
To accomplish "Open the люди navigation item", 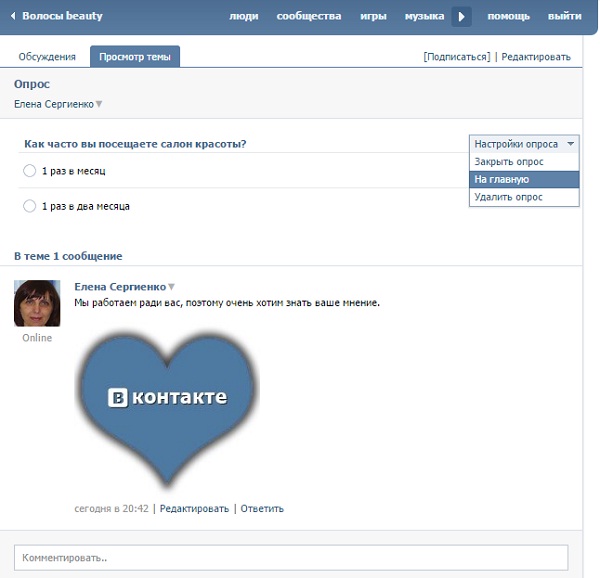I will 244,16.
